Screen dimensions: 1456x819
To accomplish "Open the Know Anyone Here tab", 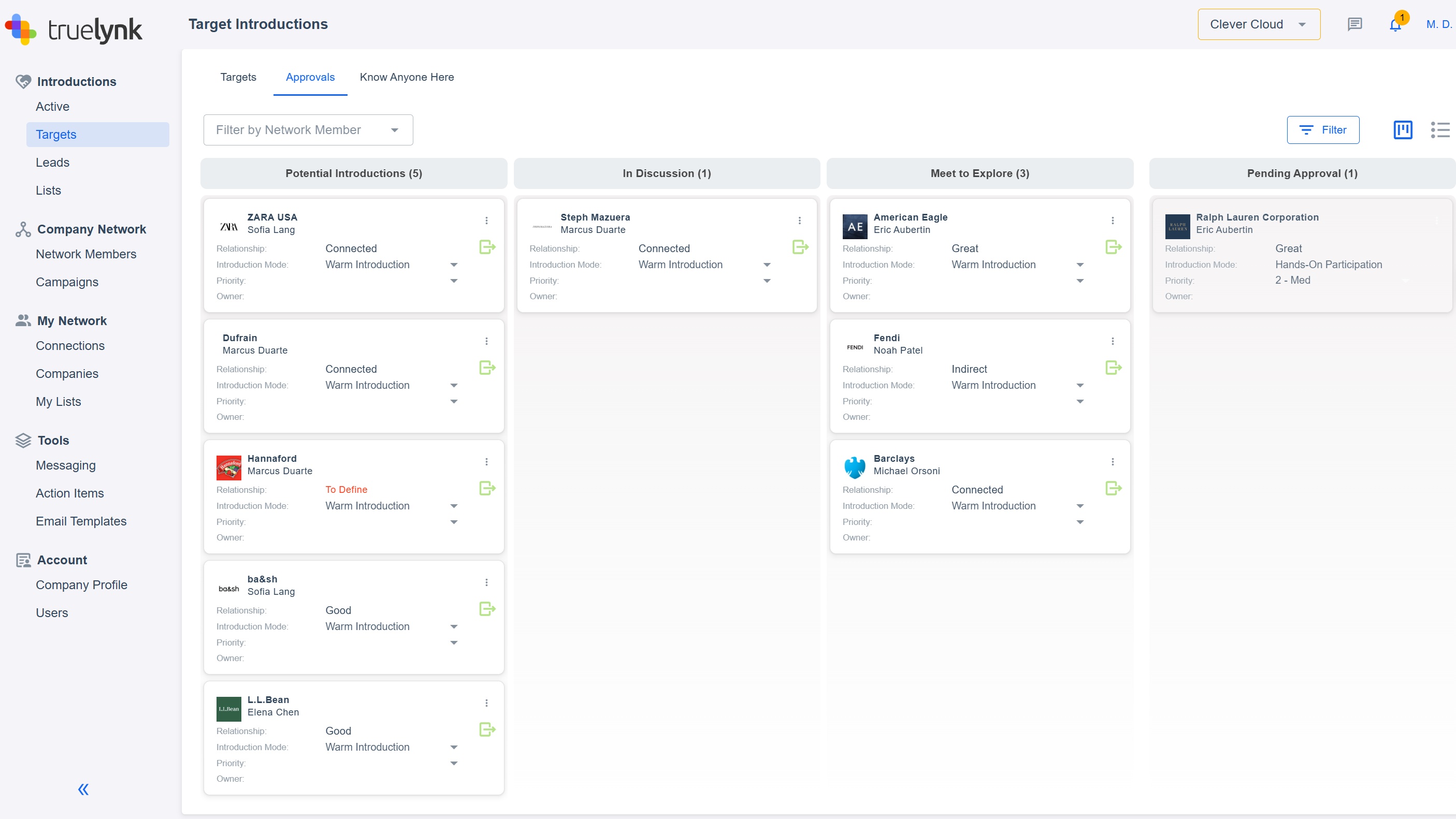I will (407, 77).
